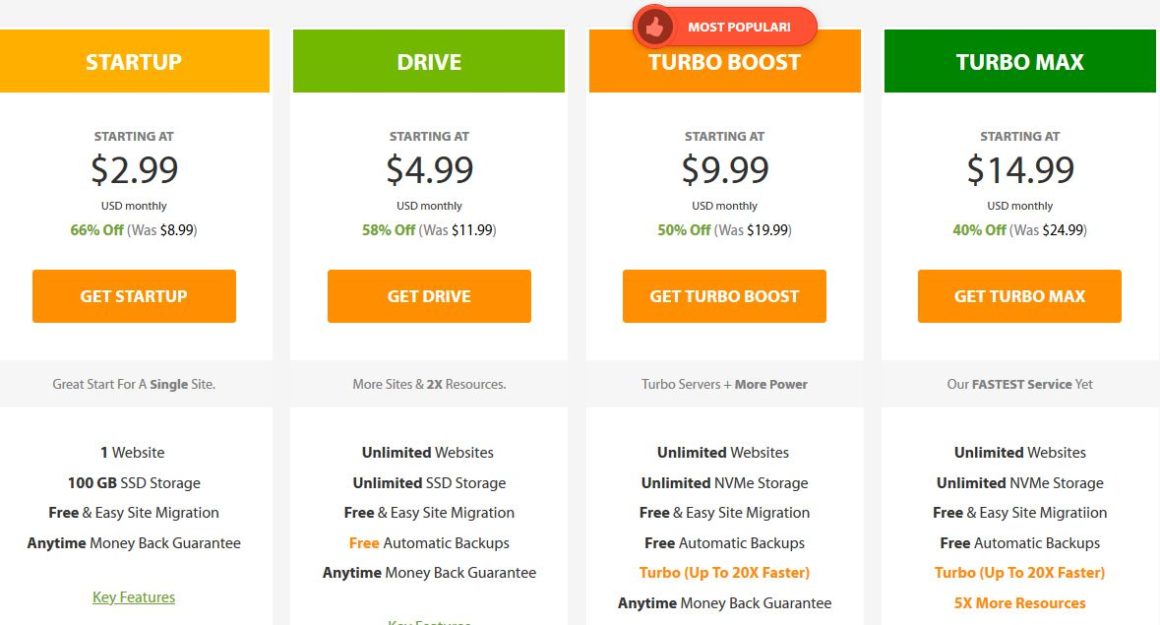Click the Get Turbo Max button
Viewport: 1160px width, 625px height.
point(1019,296)
